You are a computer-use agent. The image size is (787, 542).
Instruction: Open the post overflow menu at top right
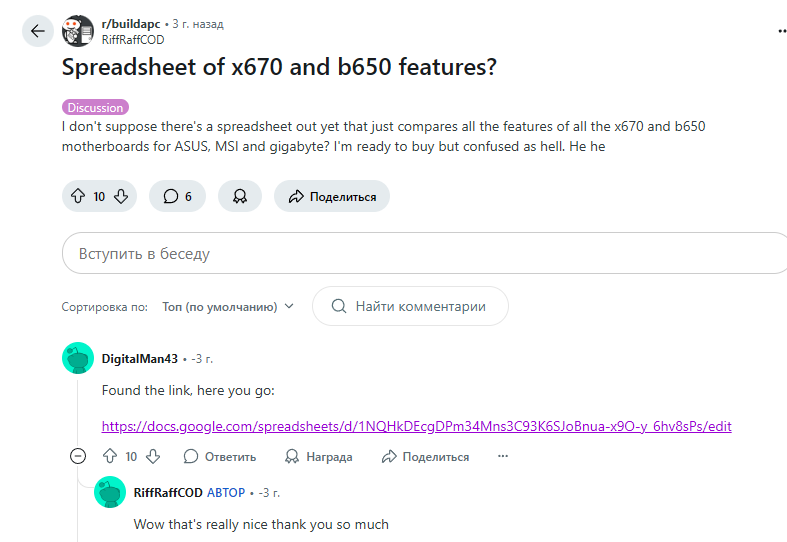point(782,31)
